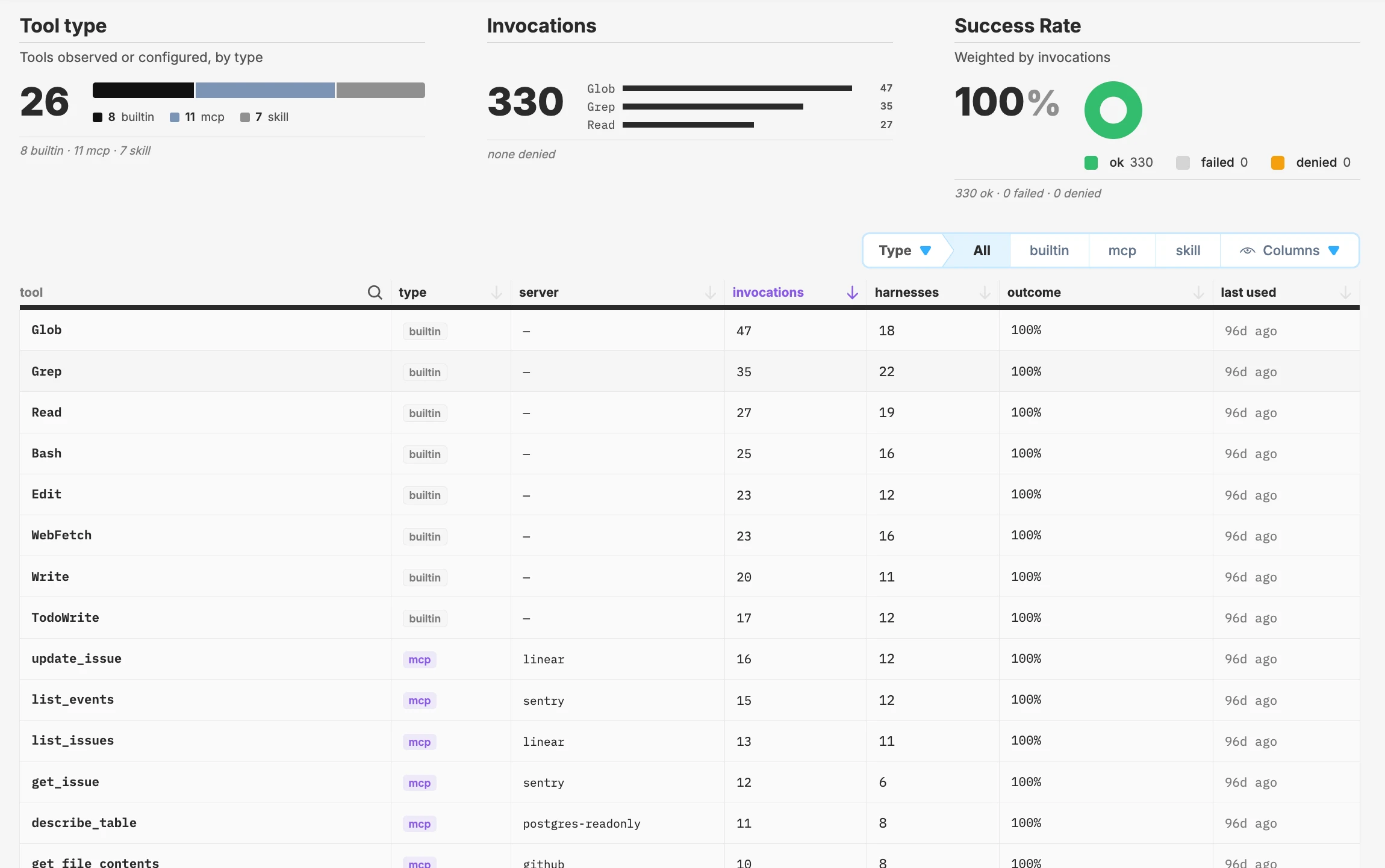Click the get_issue tool name
Viewport: 1385px width, 868px height.
coord(65,782)
